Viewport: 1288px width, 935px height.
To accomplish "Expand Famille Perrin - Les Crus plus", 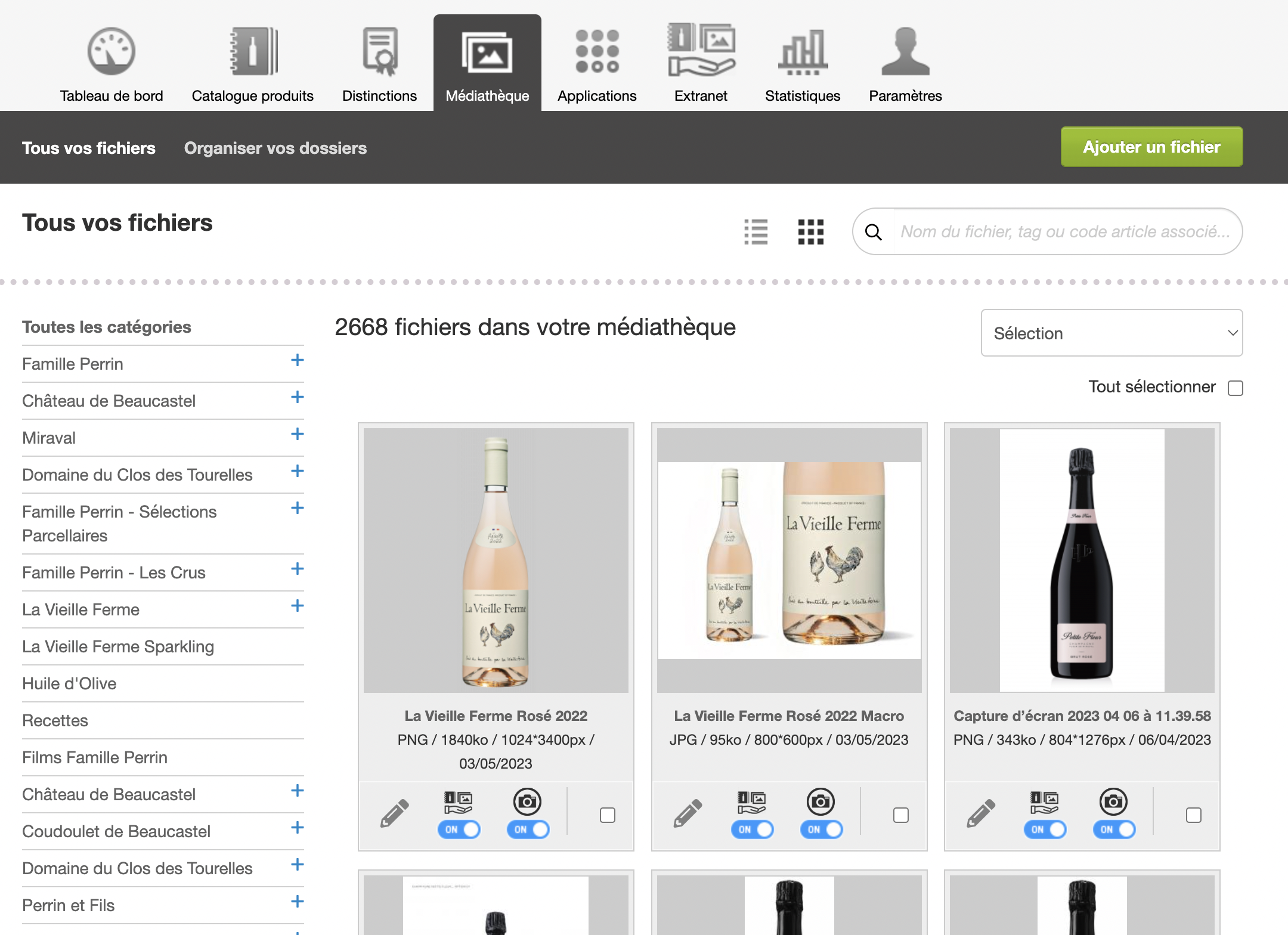I will click(298, 569).
